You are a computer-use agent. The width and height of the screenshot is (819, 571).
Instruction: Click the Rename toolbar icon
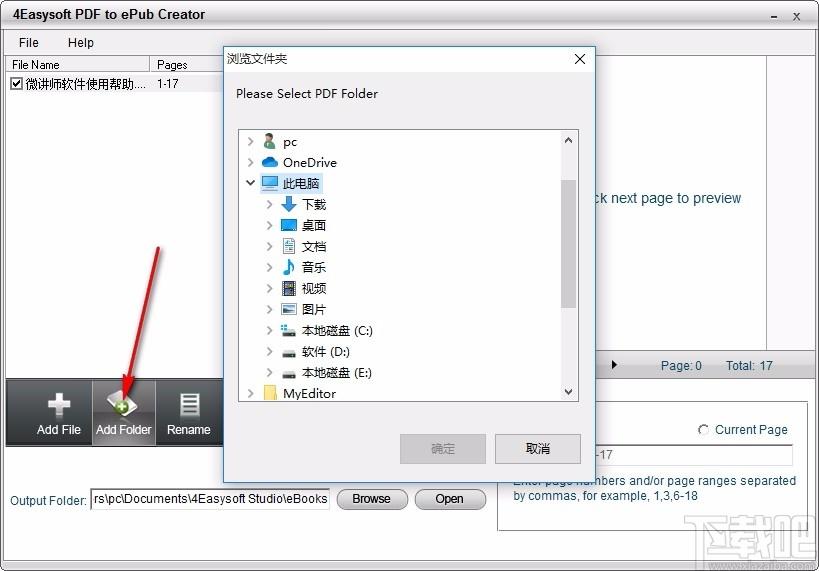click(x=189, y=405)
